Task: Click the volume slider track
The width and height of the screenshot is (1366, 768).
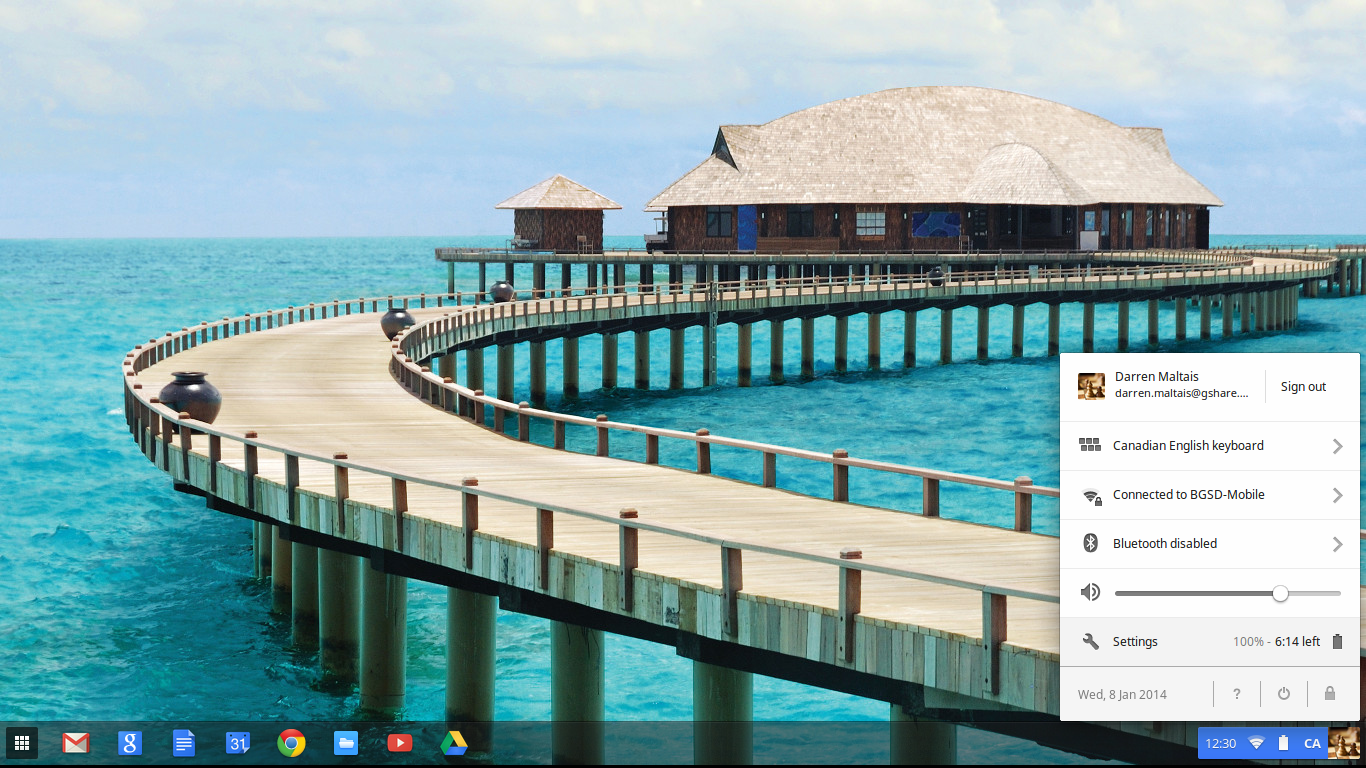Action: [1228, 593]
